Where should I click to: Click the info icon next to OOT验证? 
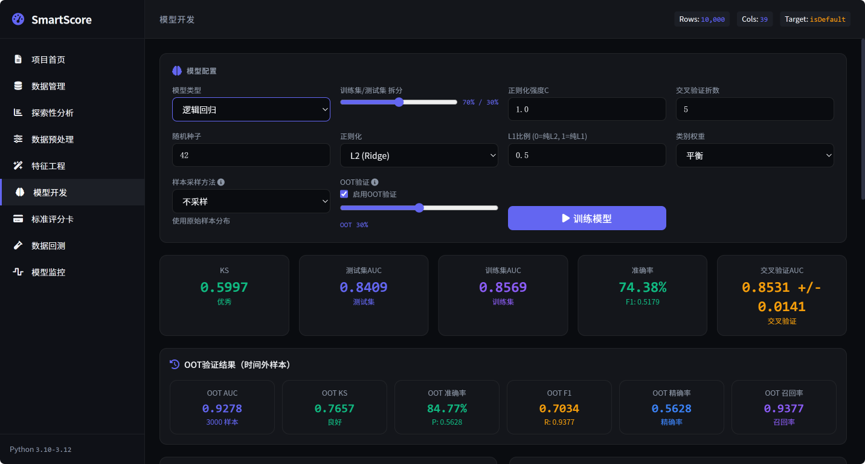tap(375, 182)
